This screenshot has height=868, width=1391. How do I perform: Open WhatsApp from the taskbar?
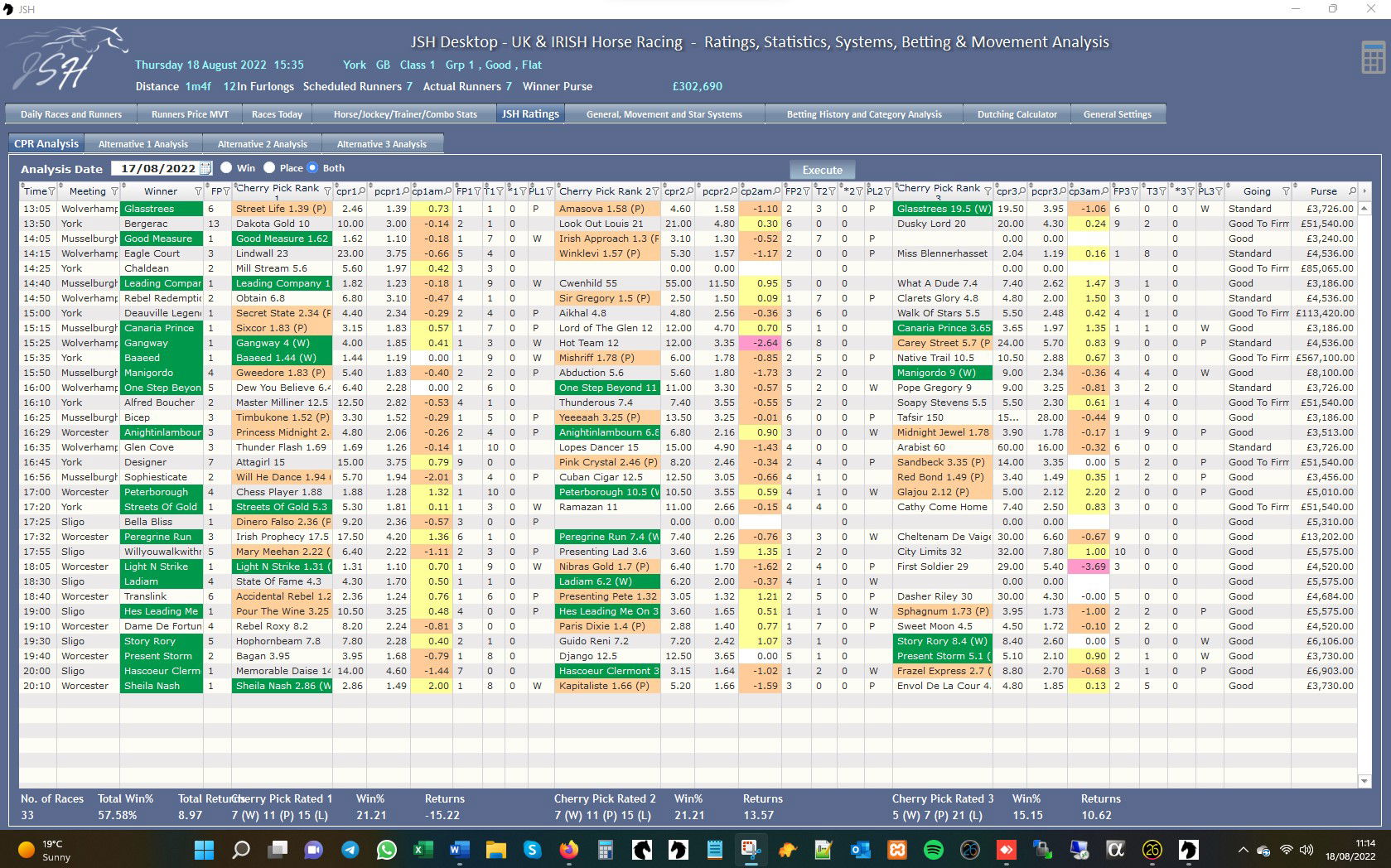click(x=386, y=850)
